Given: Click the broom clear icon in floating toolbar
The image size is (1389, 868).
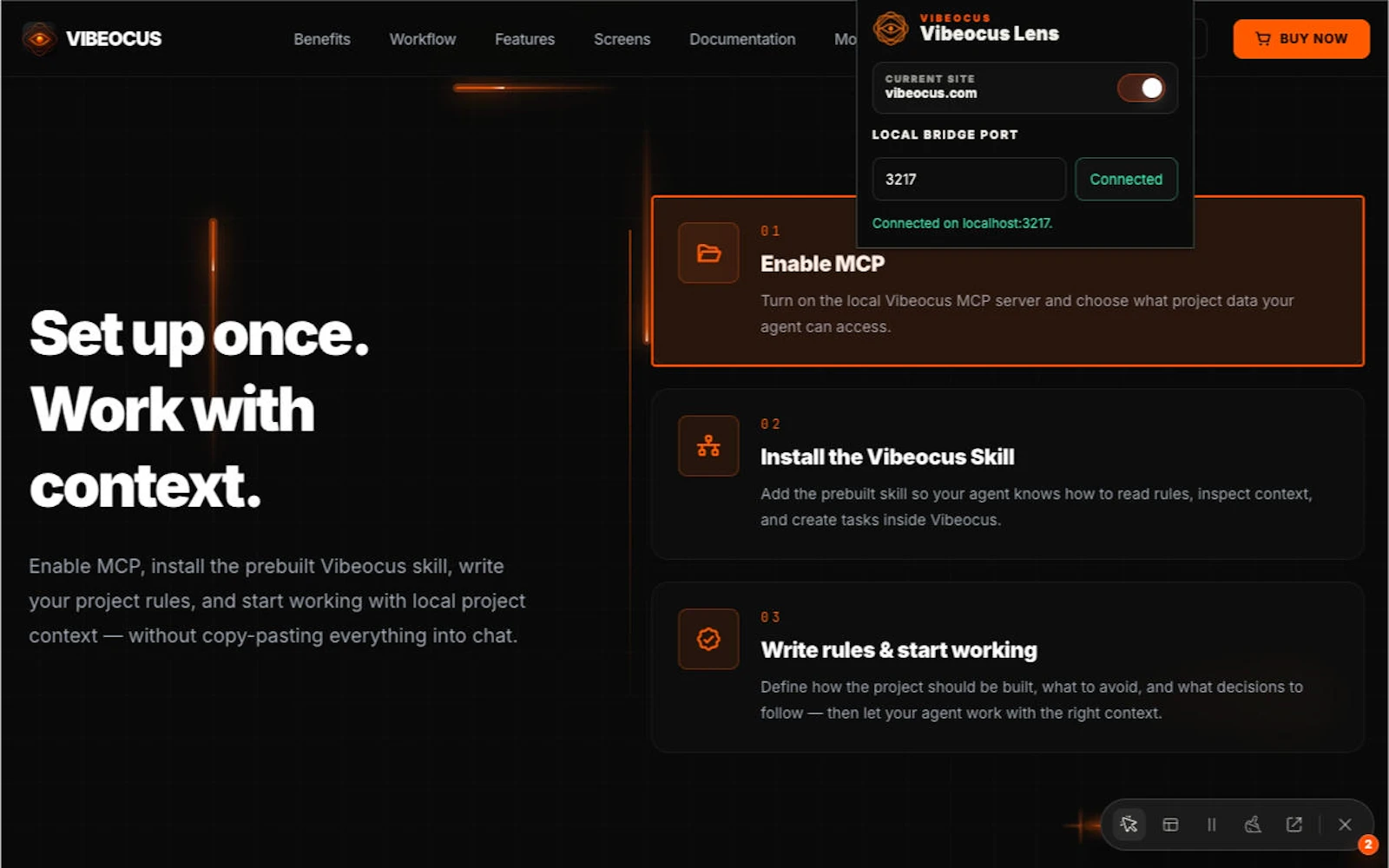Looking at the screenshot, I should 1253,825.
